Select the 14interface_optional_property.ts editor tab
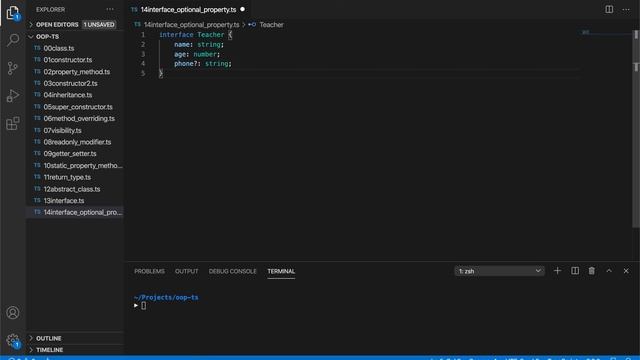640x360 pixels. click(189, 9)
